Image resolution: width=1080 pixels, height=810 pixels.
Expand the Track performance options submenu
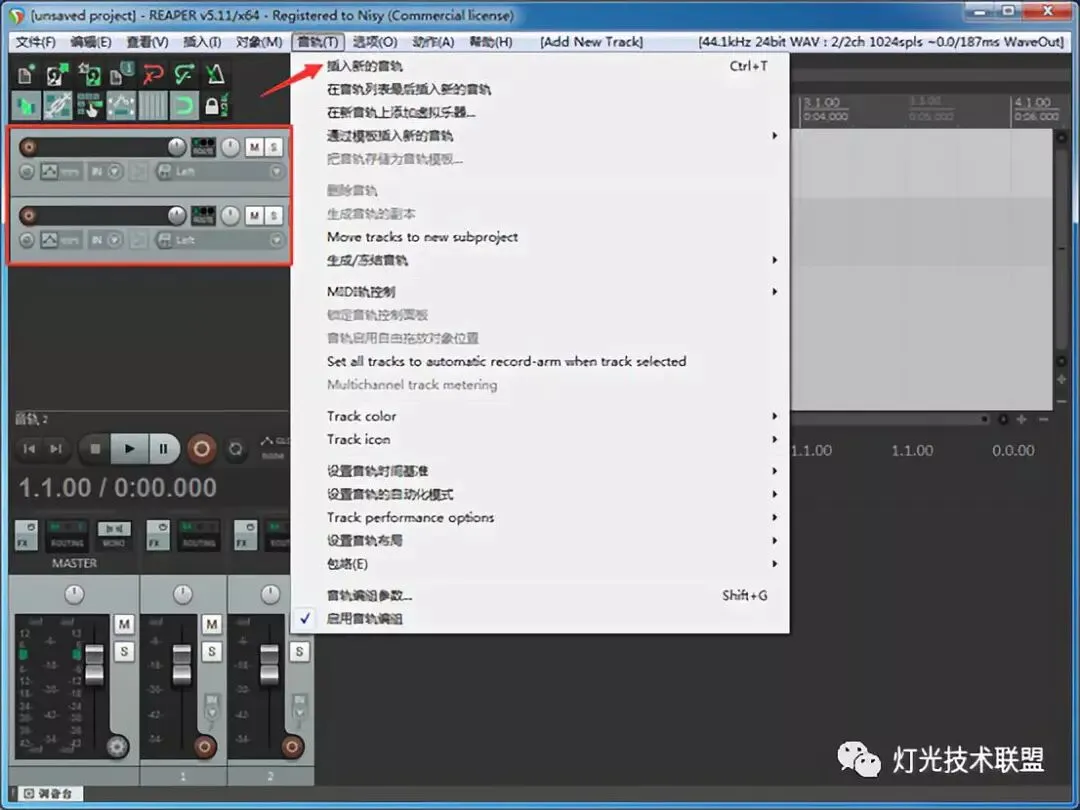541,517
